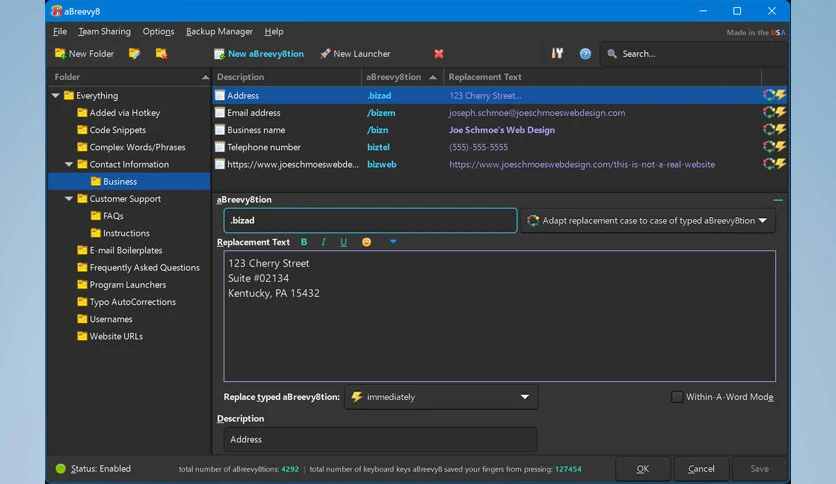Click the lightning icon on Business name row
Screen dimensions: 836x484
[781, 129]
